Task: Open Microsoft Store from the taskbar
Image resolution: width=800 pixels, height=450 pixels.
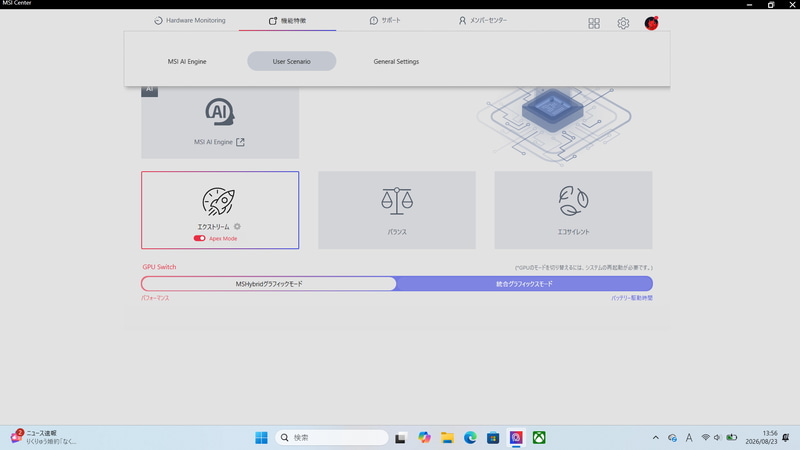Action: [493, 438]
